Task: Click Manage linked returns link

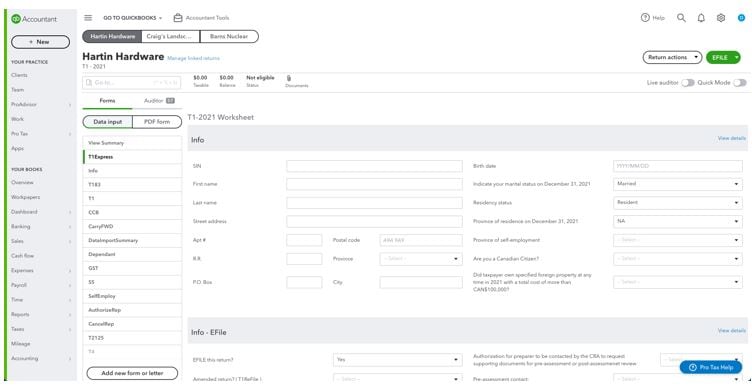Action: 193,58
